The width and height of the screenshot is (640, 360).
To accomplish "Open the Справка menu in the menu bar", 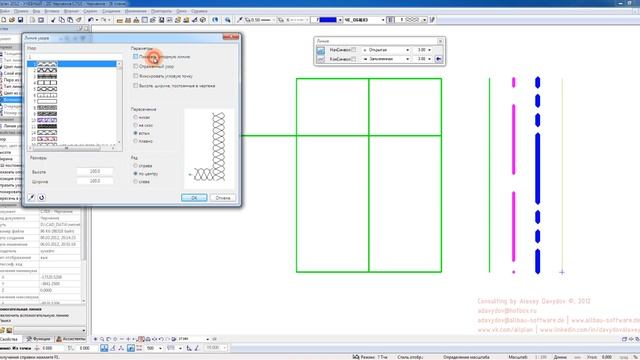I will [x=199, y=11].
